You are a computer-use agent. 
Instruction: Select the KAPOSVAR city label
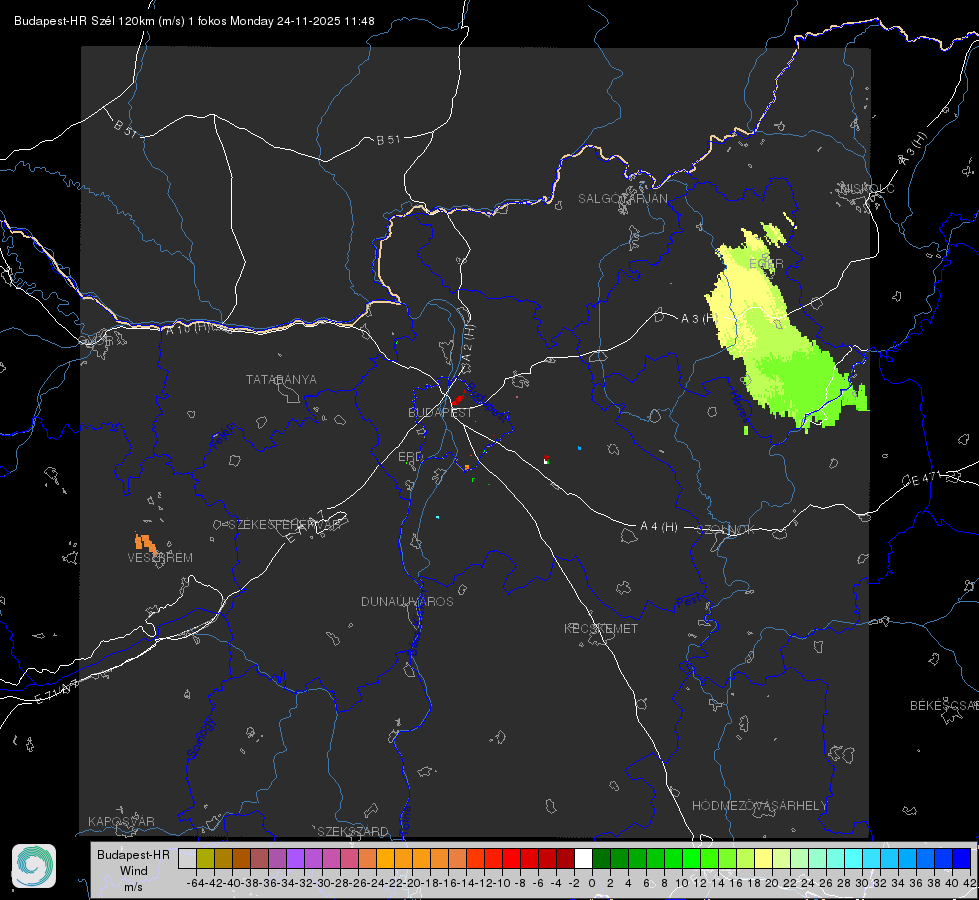click(121, 821)
